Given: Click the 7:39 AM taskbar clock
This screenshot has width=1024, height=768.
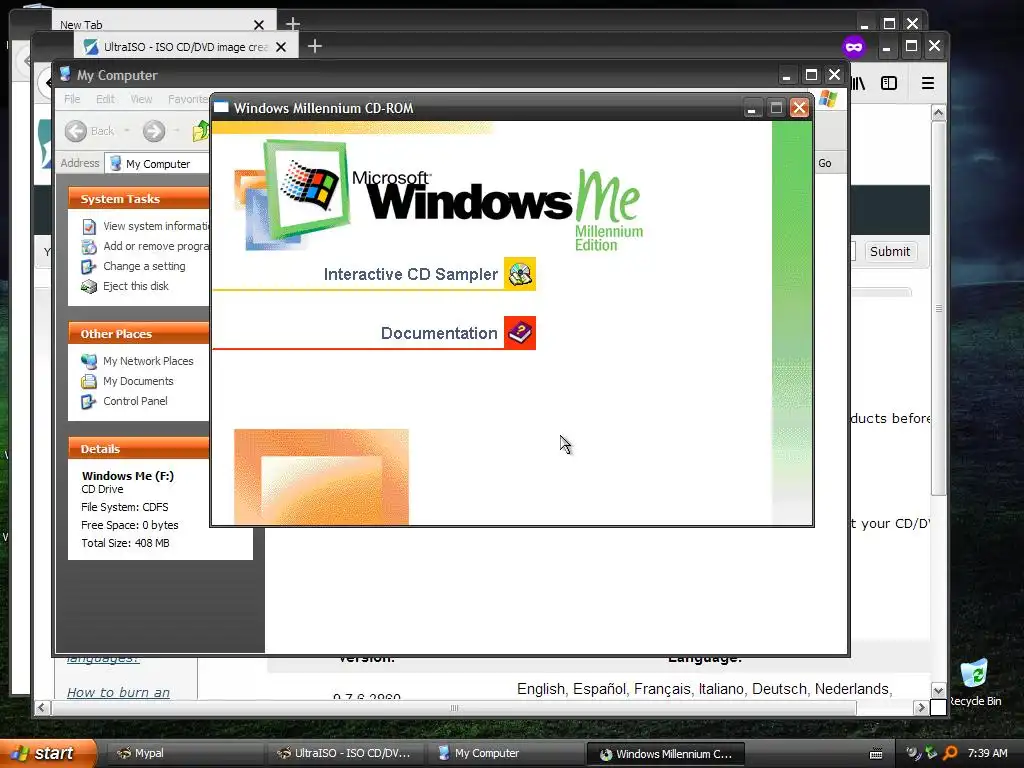Looking at the screenshot, I should [987, 753].
